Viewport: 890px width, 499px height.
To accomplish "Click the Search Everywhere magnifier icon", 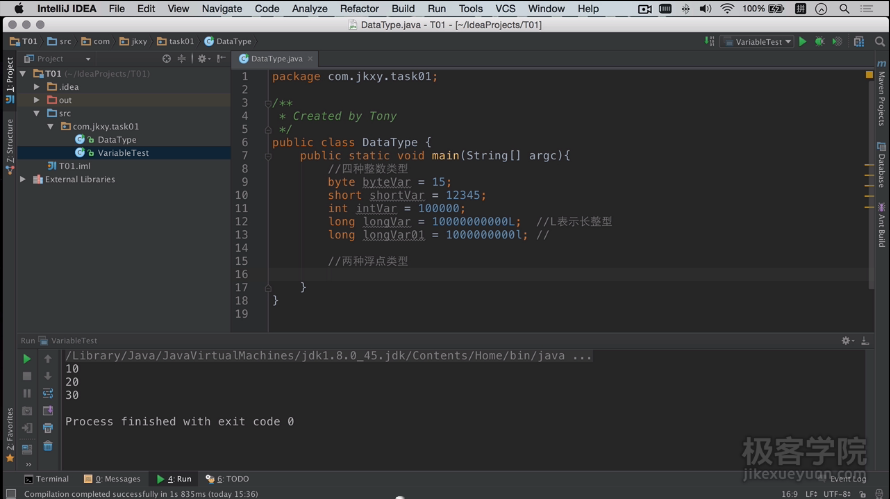I will 878,42.
